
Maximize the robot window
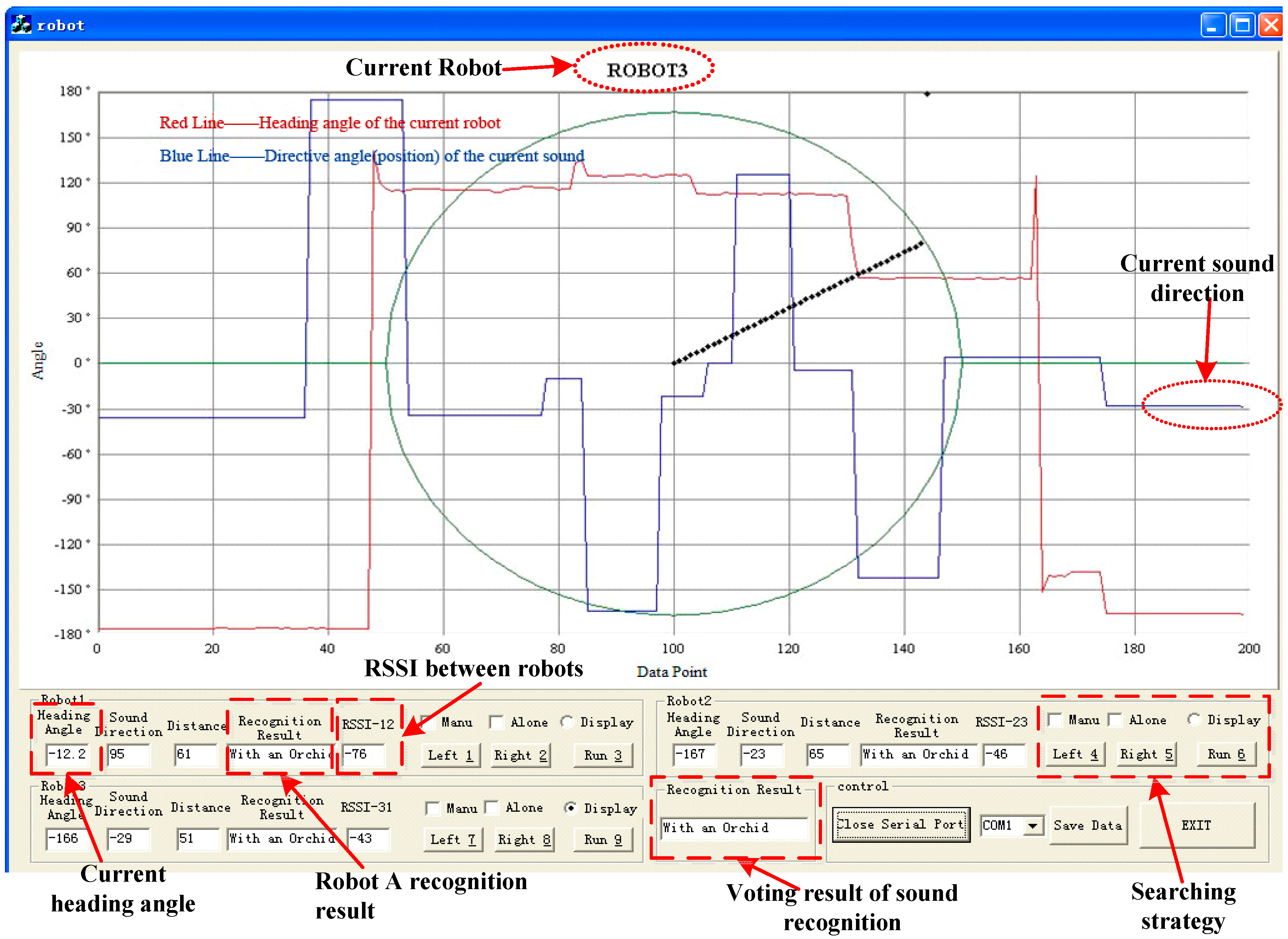pos(1242,25)
